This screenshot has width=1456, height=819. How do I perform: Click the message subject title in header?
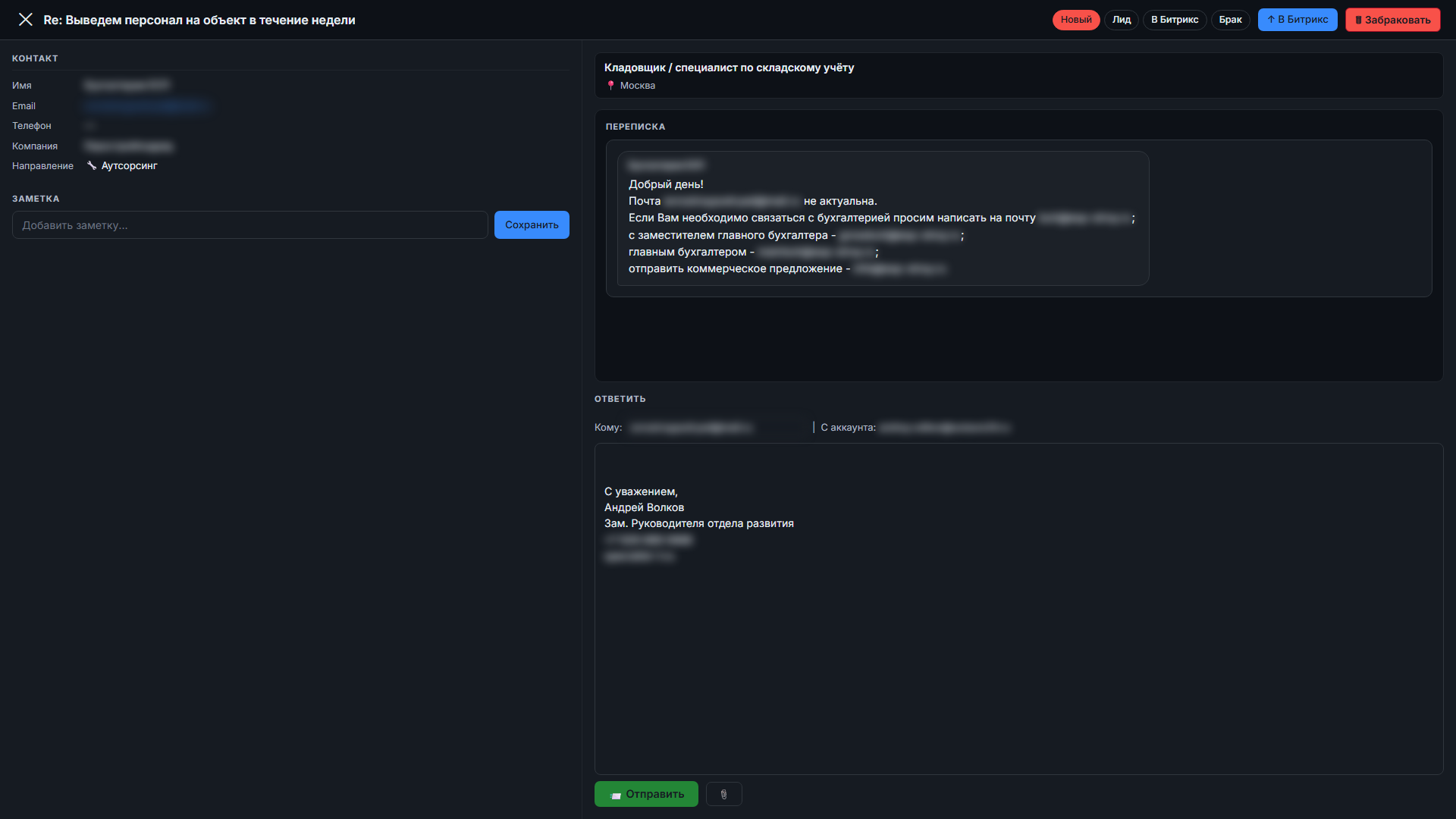coord(199,20)
